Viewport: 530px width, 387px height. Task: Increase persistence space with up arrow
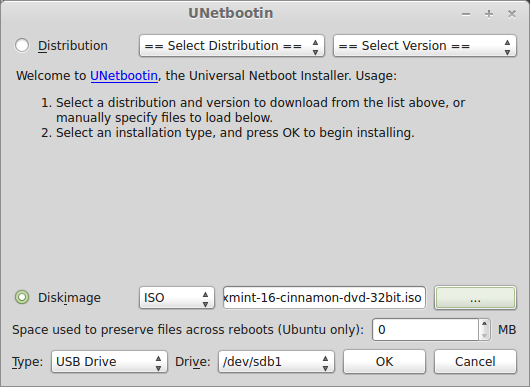pyautogui.click(x=484, y=324)
